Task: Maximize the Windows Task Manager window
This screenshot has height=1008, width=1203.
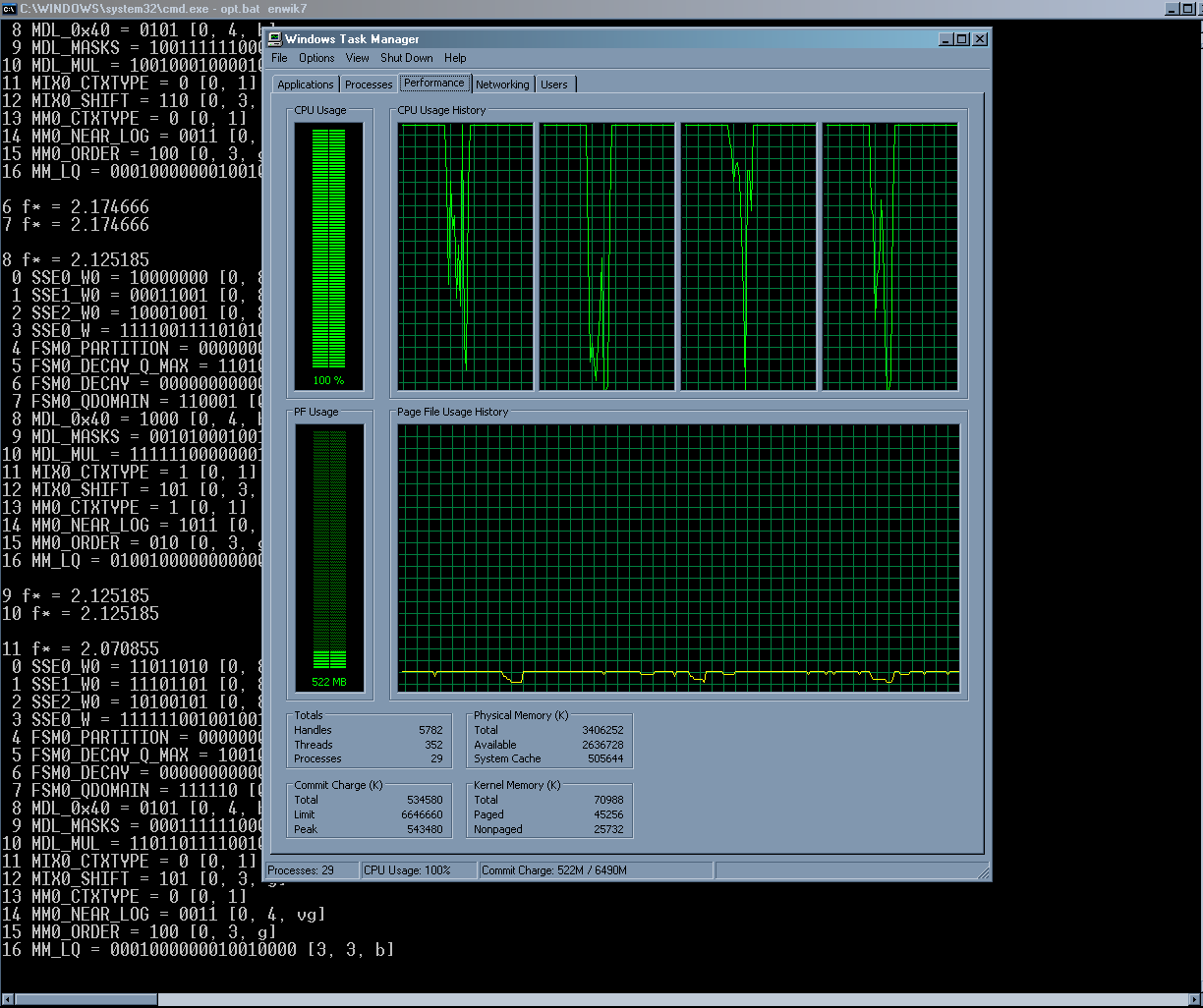Action: (961, 39)
